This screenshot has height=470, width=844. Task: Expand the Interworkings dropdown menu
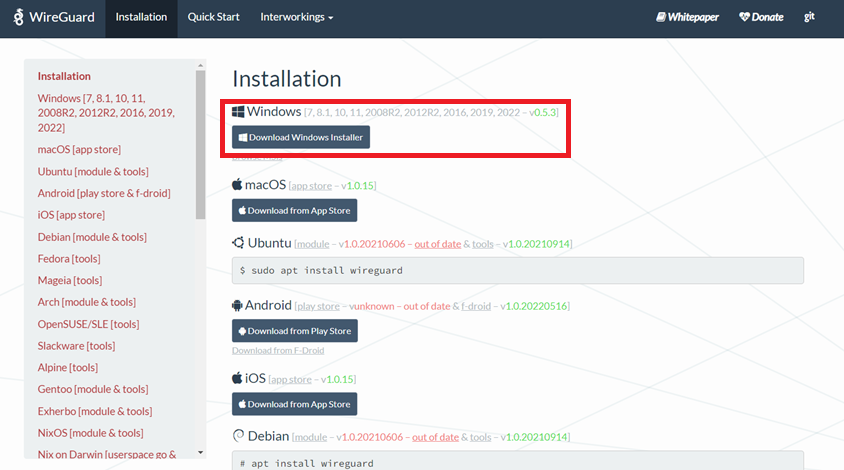click(x=296, y=18)
